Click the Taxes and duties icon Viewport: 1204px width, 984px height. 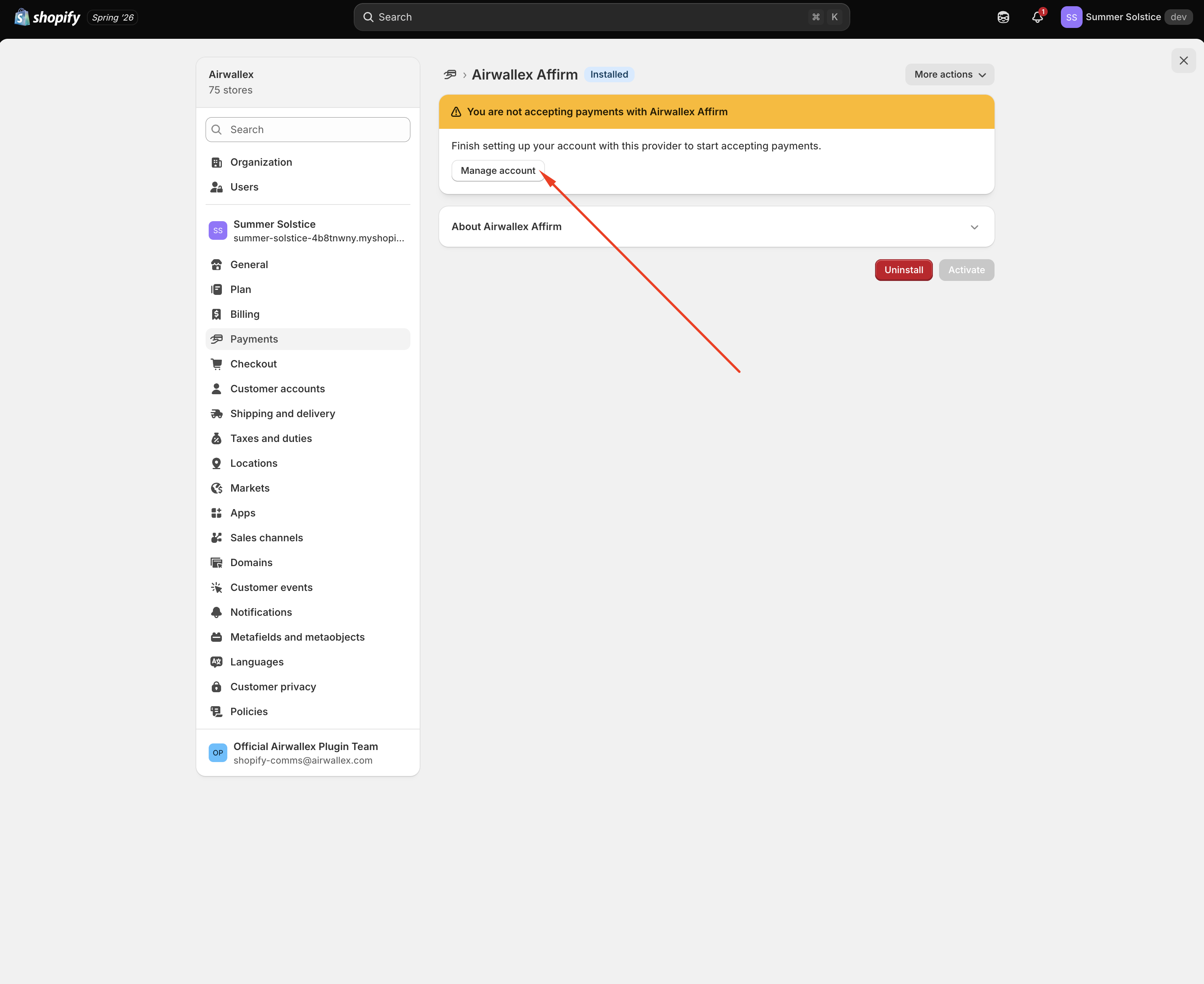[216, 439]
